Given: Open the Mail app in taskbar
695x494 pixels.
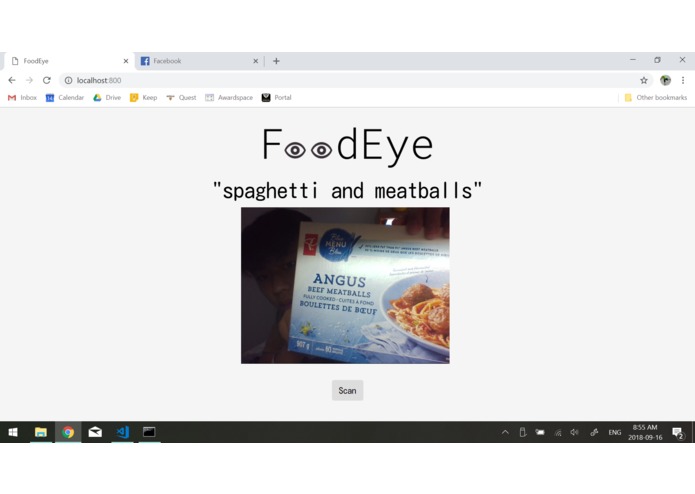Looking at the screenshot, I should coord(95,432).
